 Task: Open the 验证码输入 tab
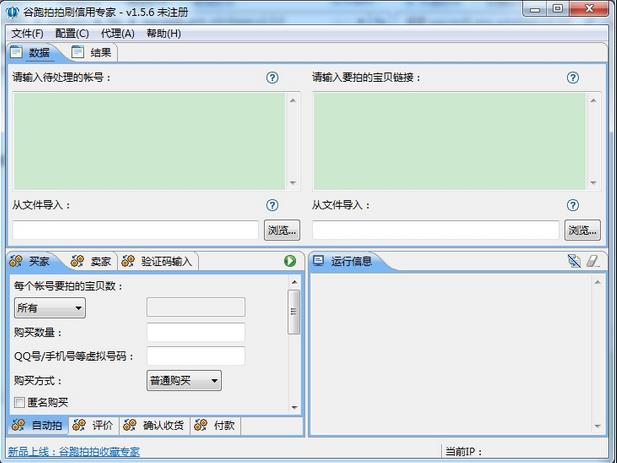(x=158, y=261)
